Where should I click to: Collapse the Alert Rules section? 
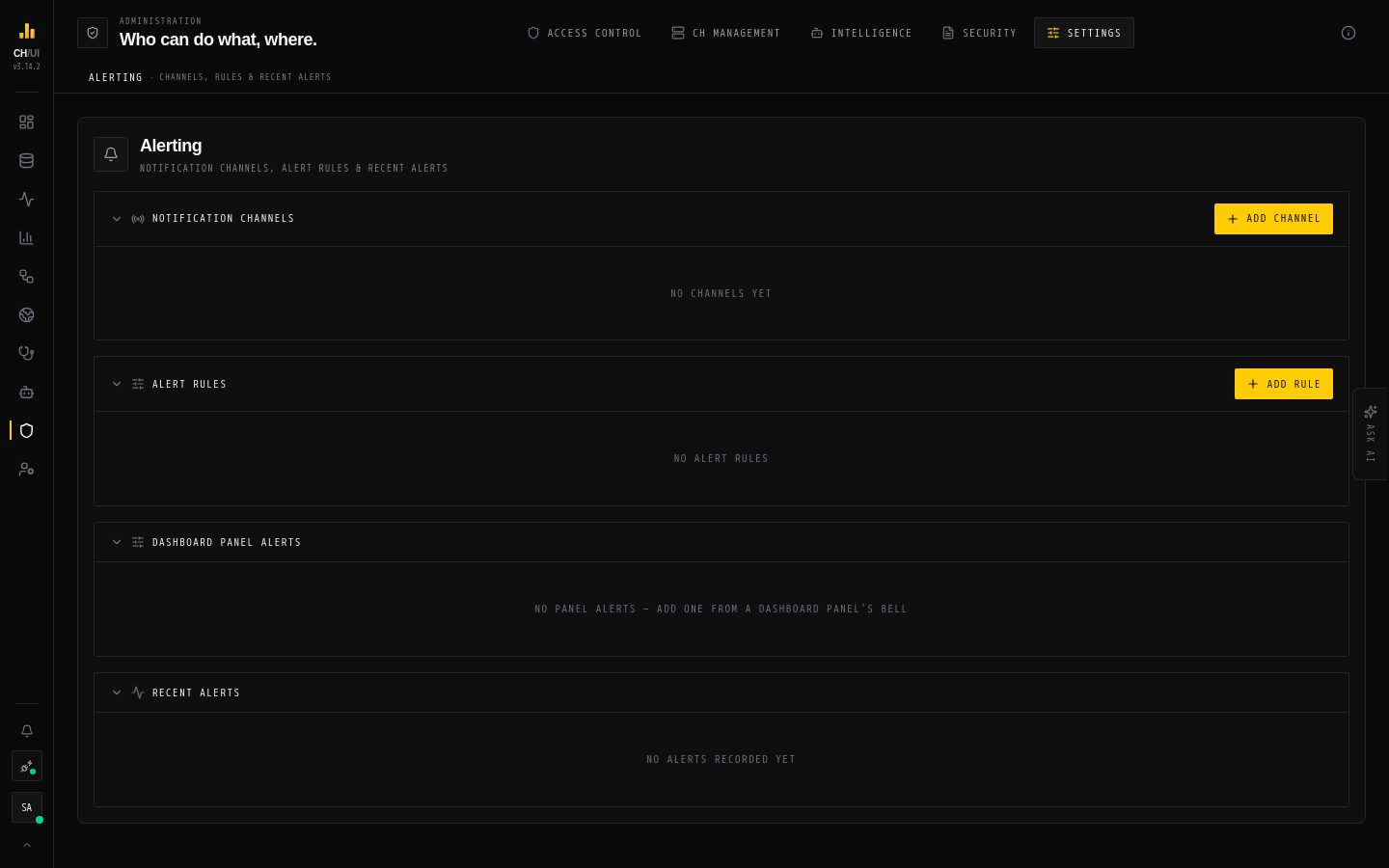pyautogui.click(x=117, y=384)
